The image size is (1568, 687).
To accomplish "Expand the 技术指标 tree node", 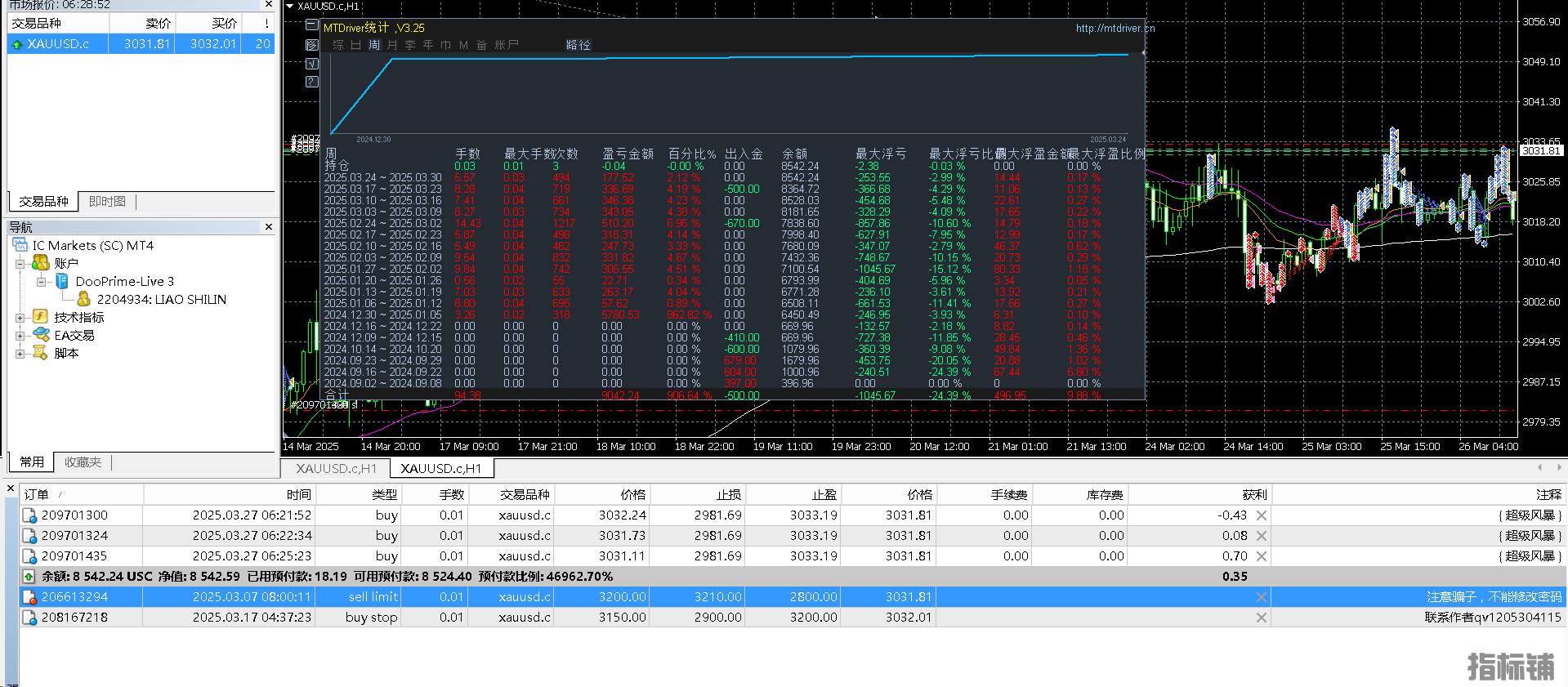I will click(20, 318).
